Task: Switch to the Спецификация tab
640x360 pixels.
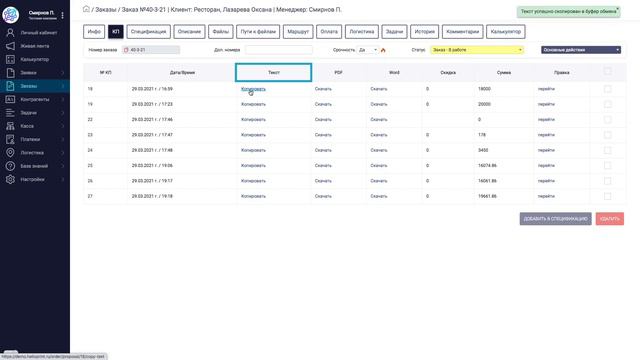Action: 149,31
